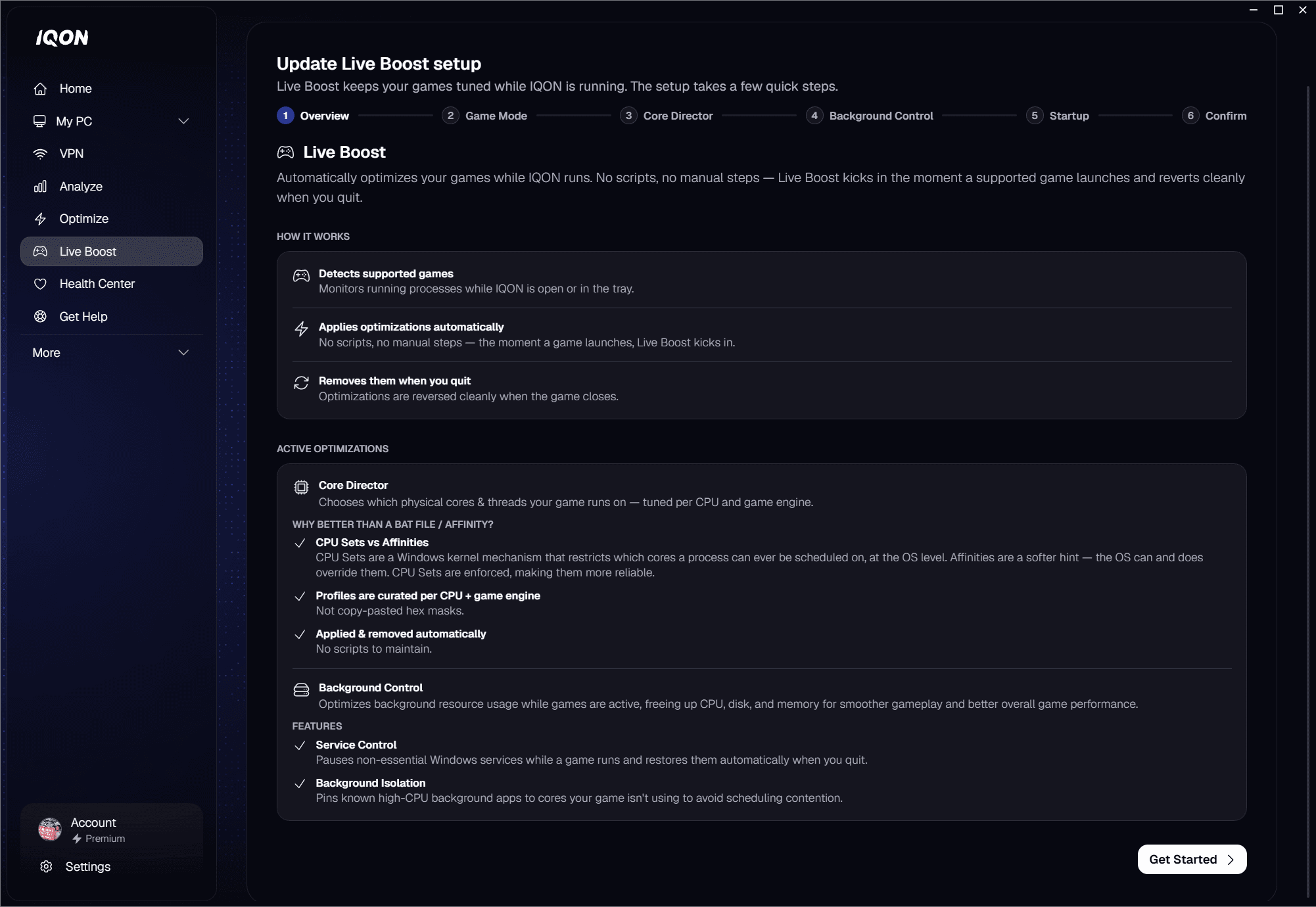Click the Account avatar picture
1316x907 pixels.
(50, 829)
